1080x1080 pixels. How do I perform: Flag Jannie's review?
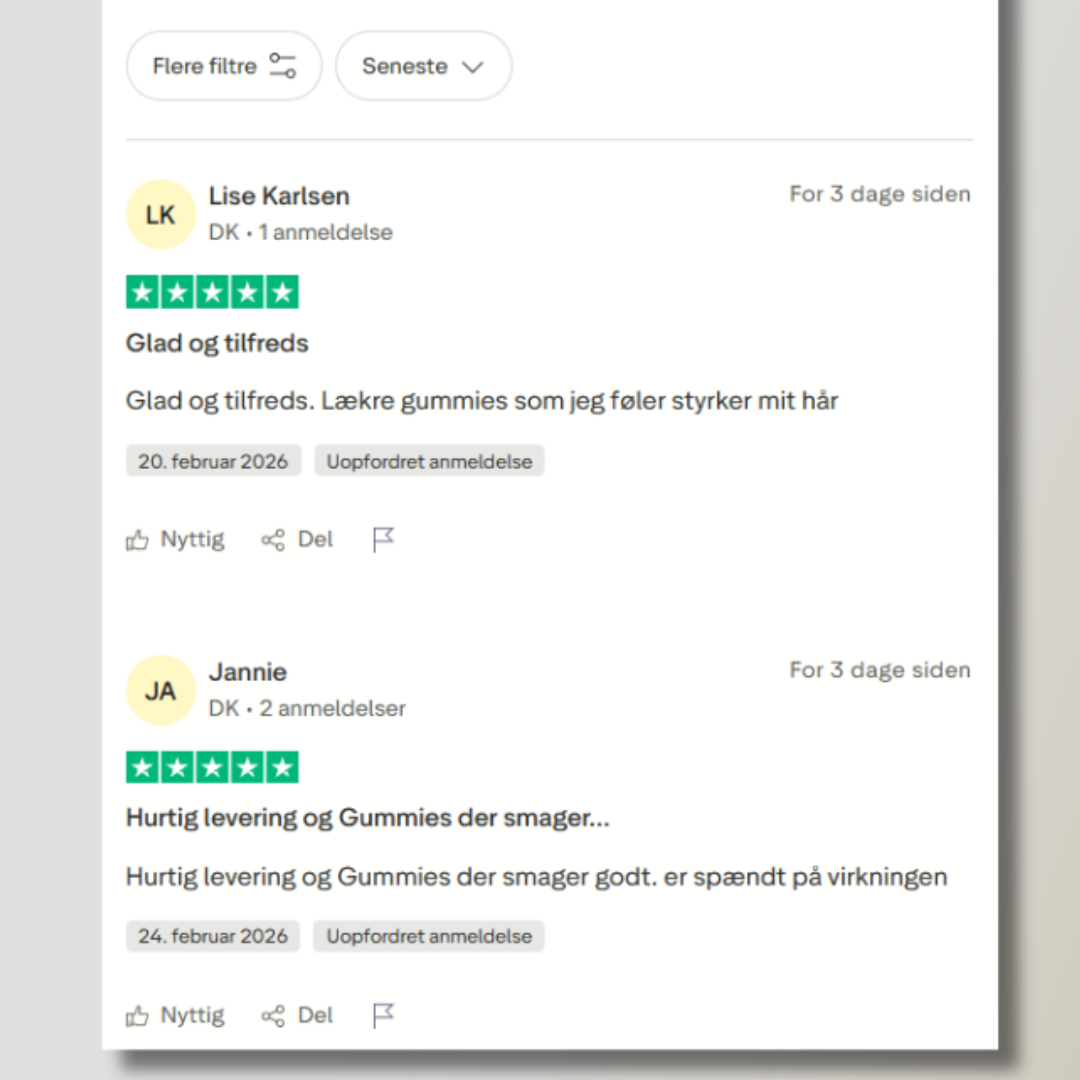[x=383, y=1016]
